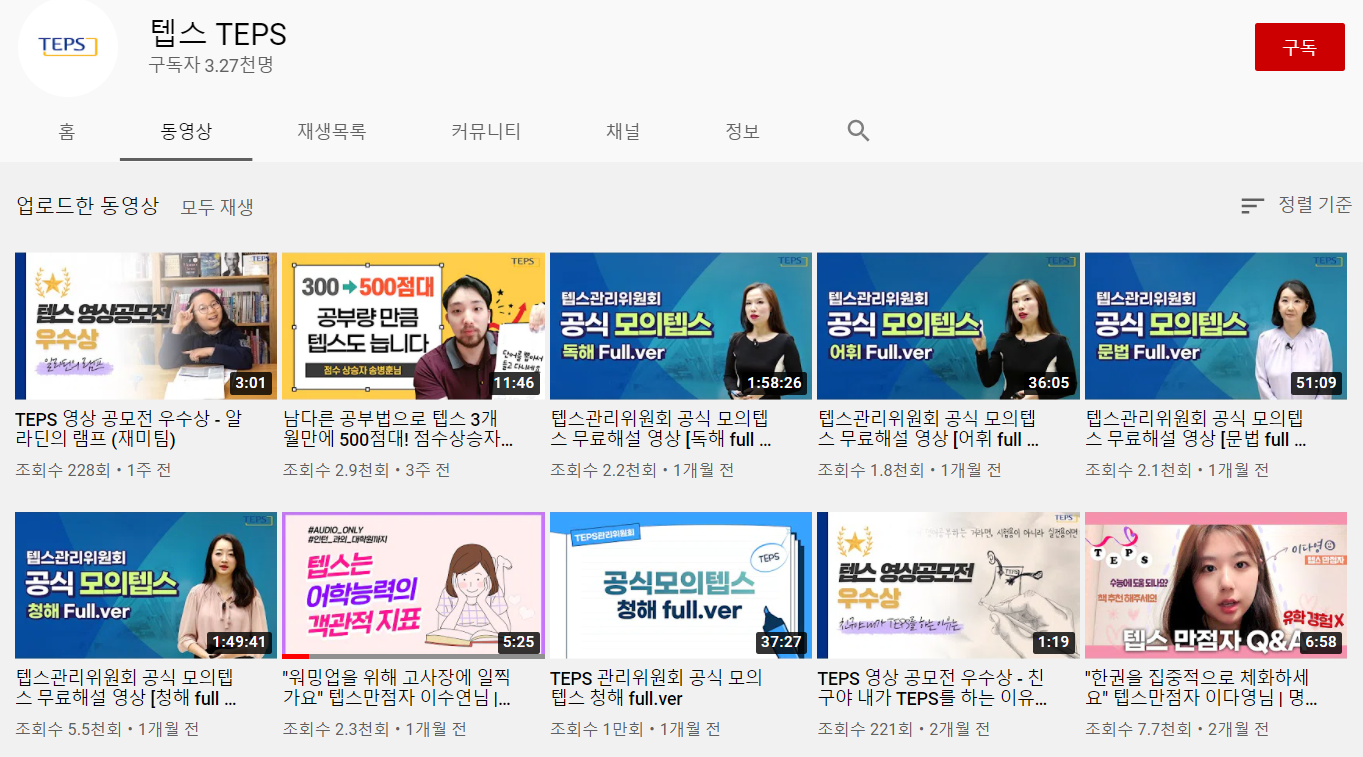Open the 37:27 공식모의텝스 청해 thumbnail
1363x757 pixels.
[x=681, y=586]
